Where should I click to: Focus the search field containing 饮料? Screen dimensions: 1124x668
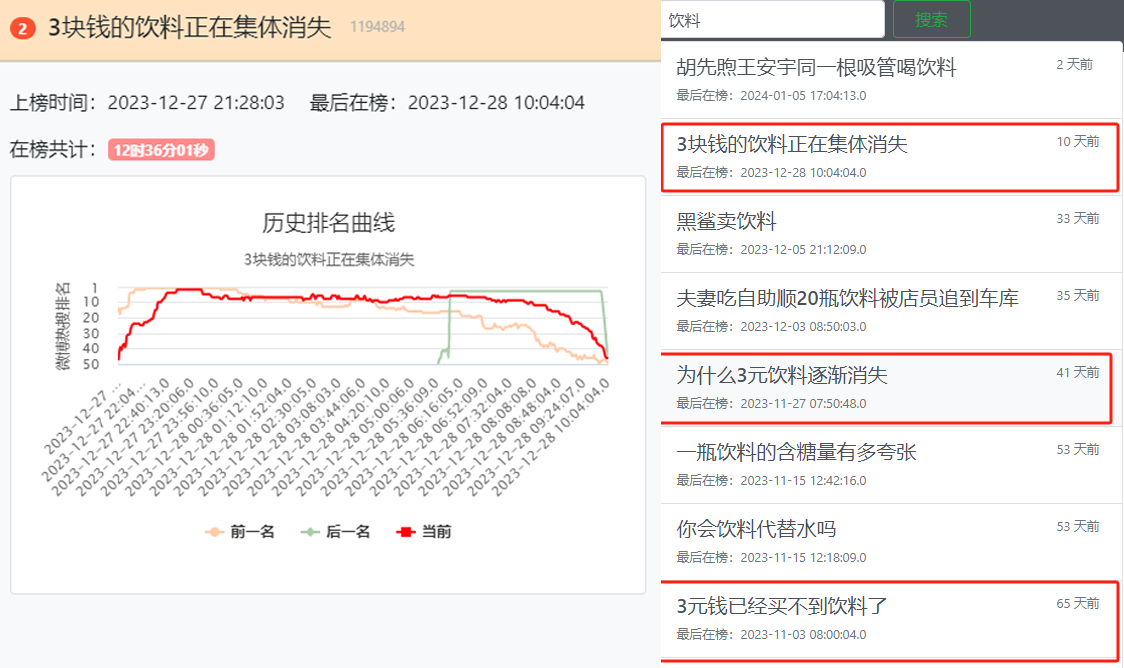point(773,19)
